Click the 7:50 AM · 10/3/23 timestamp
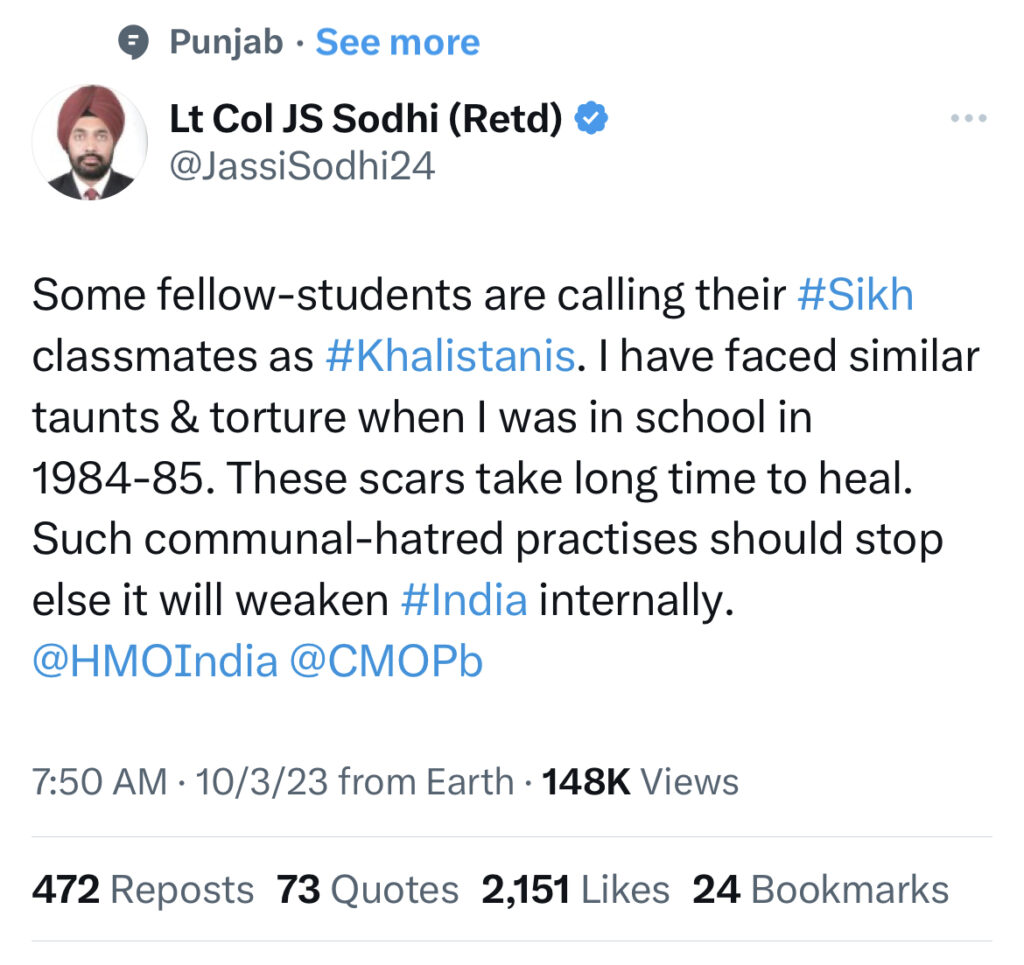Screen dimensions: 1024x965 [x=181, y=781]
